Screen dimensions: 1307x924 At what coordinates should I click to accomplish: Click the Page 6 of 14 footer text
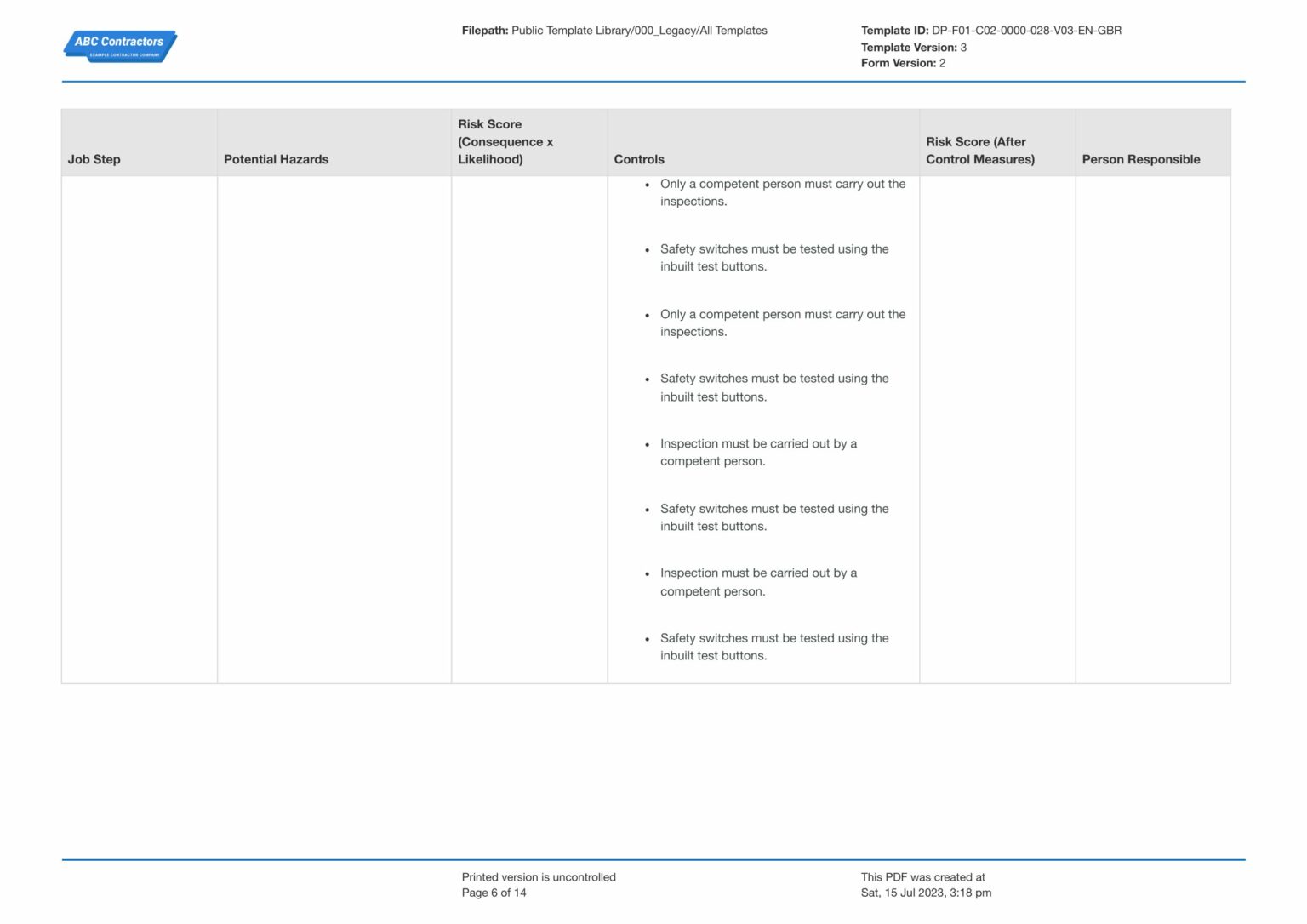494,893
